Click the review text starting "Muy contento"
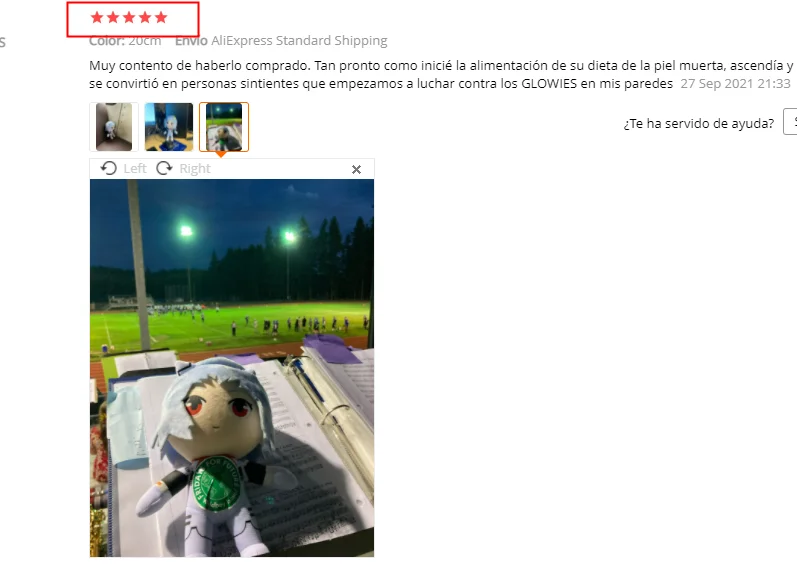 tap(441, 74)
